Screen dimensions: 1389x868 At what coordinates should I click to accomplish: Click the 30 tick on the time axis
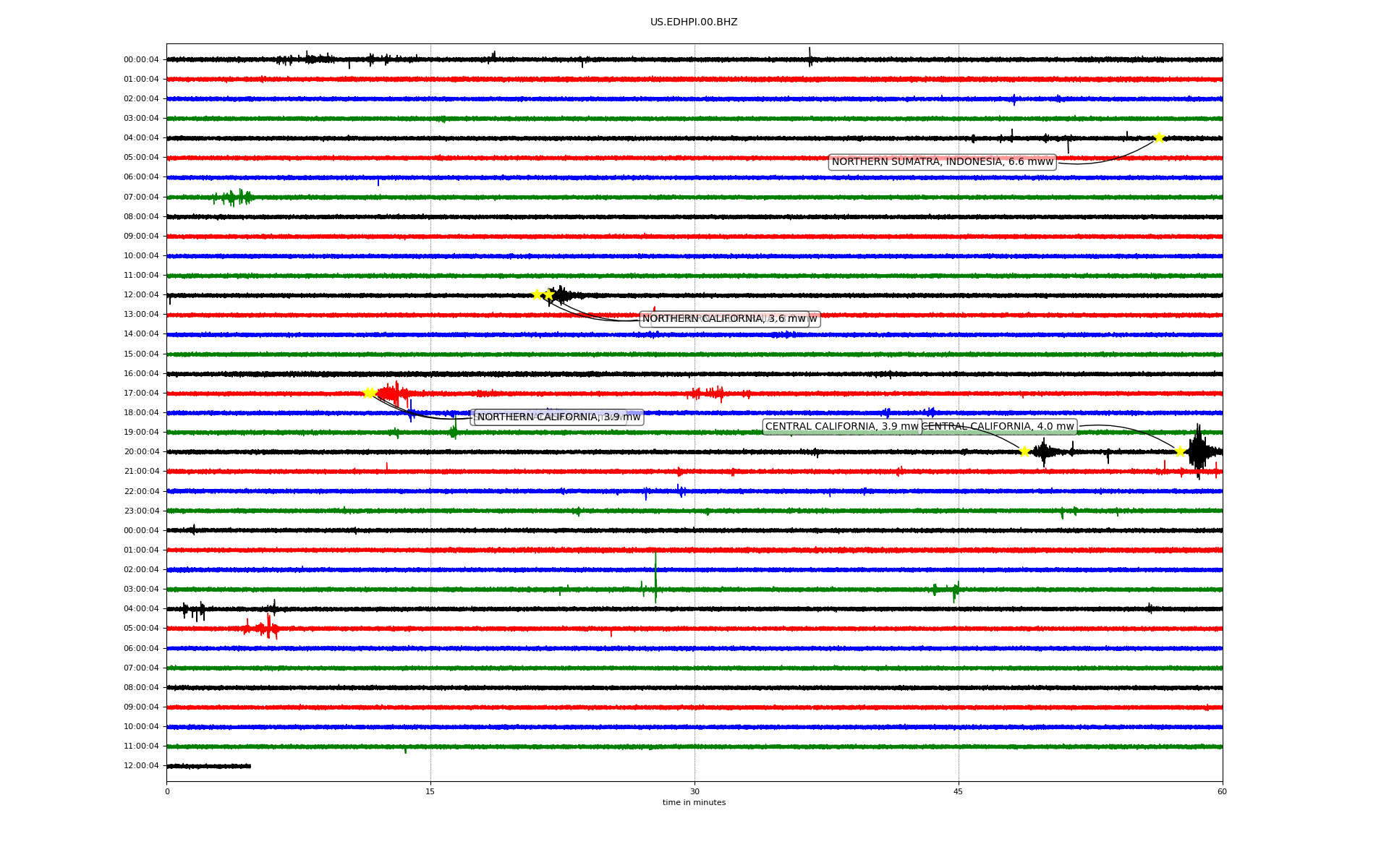point(694,791)
